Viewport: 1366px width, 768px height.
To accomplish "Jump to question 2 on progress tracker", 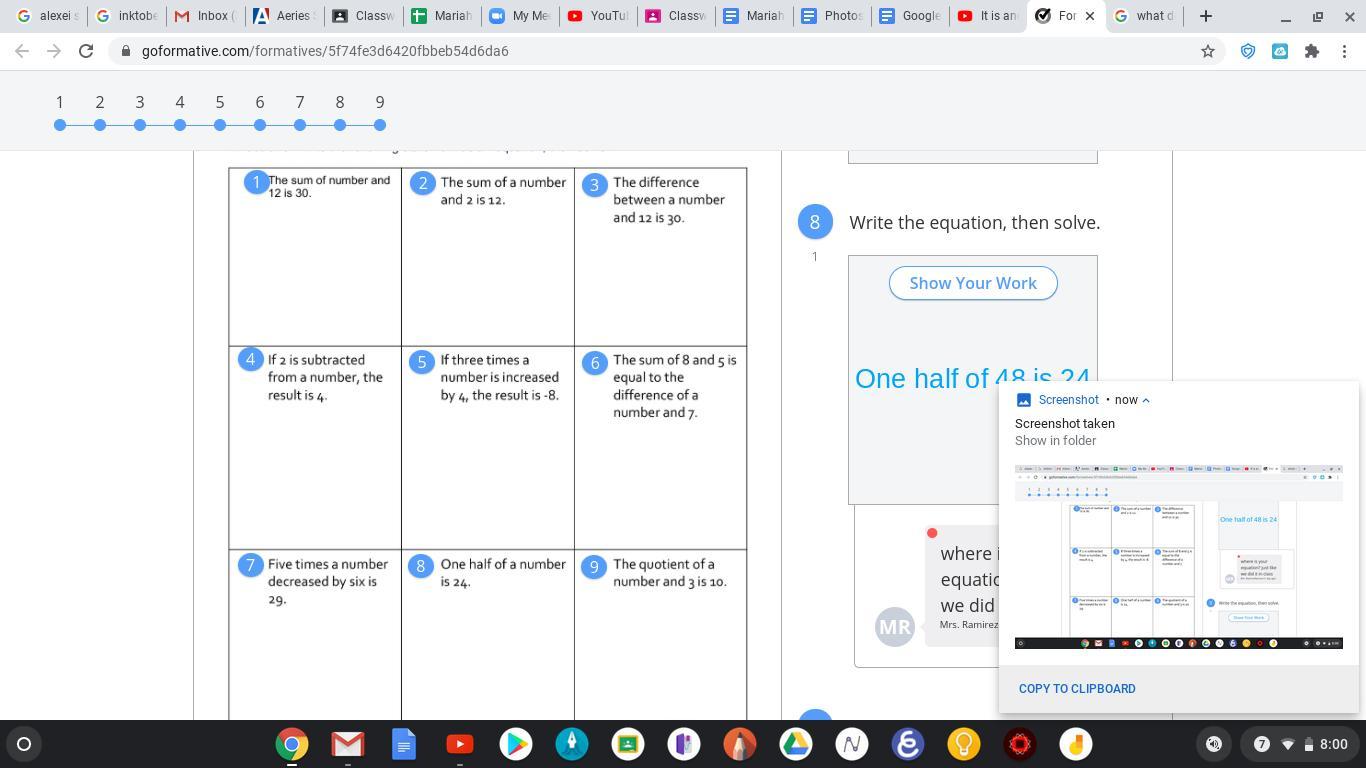I will click(100, 125).
